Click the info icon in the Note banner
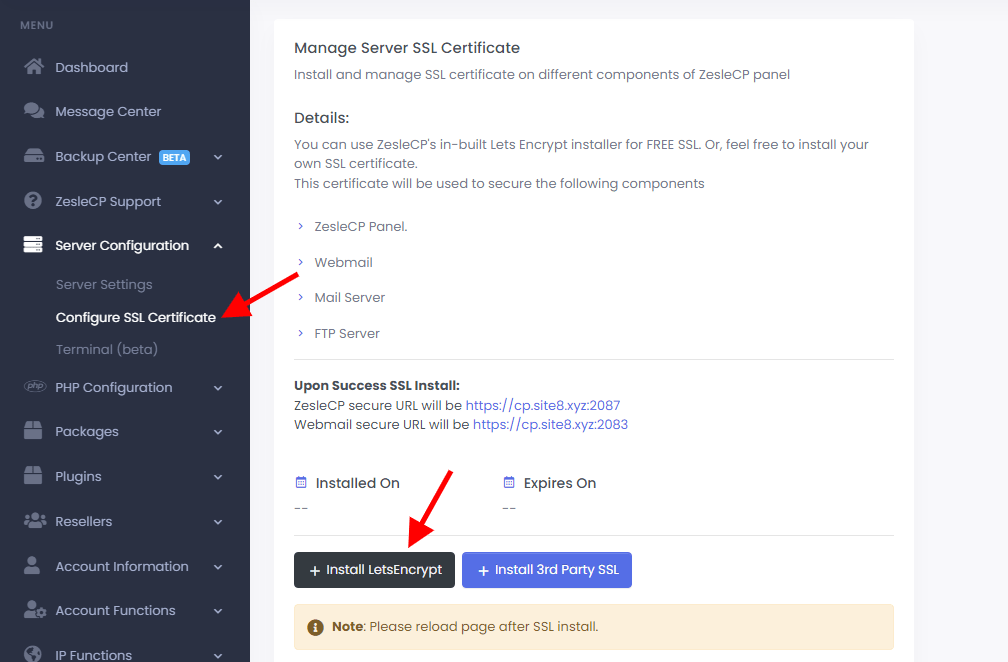Screen dimensions: 1008x662 (315, 627)
